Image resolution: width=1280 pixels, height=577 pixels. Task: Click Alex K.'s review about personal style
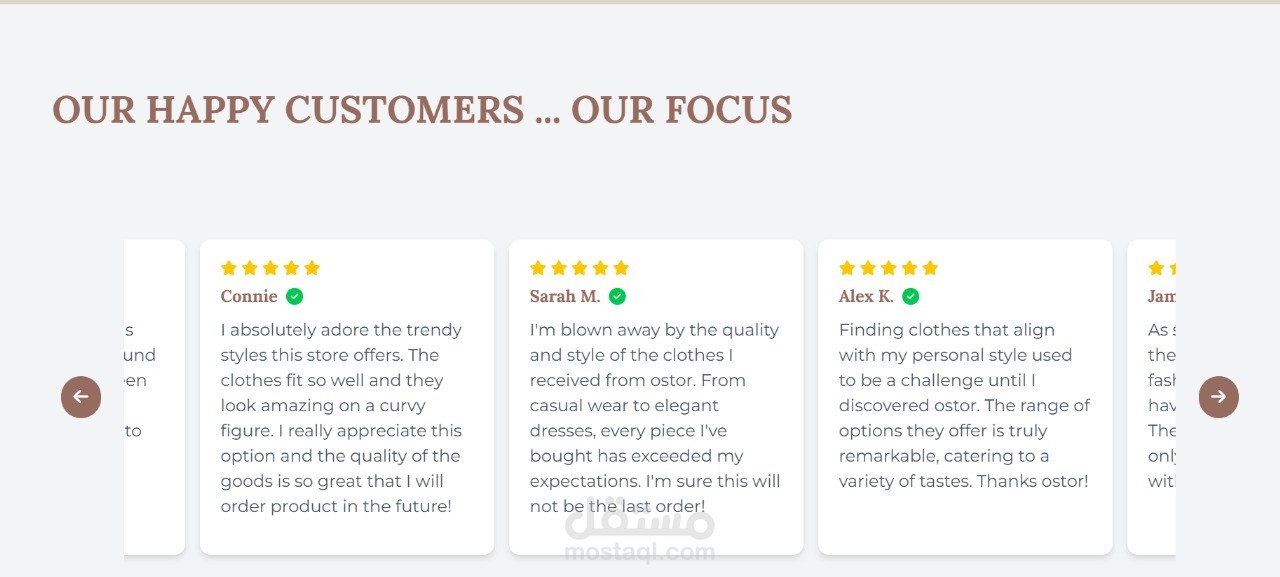[x=963, y=405]
